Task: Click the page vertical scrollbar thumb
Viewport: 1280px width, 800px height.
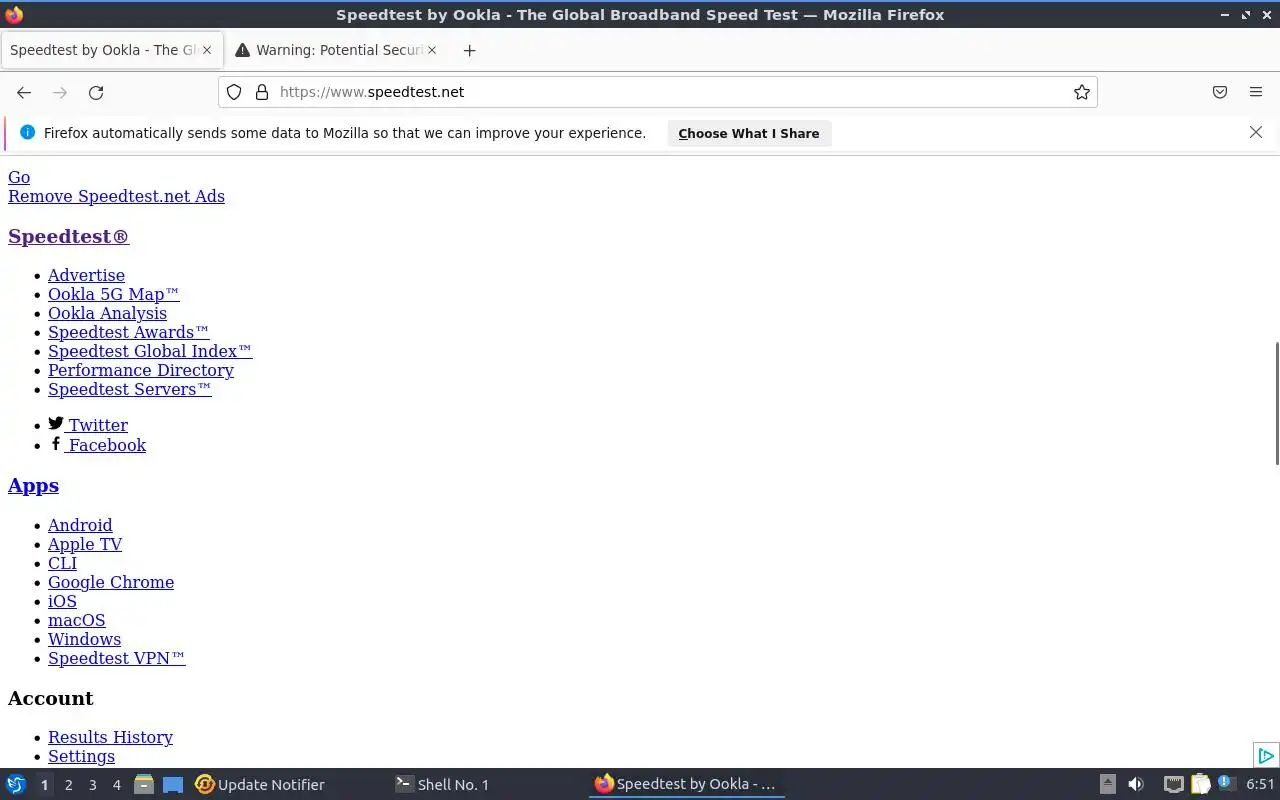Action: [x=1276, y=403]
